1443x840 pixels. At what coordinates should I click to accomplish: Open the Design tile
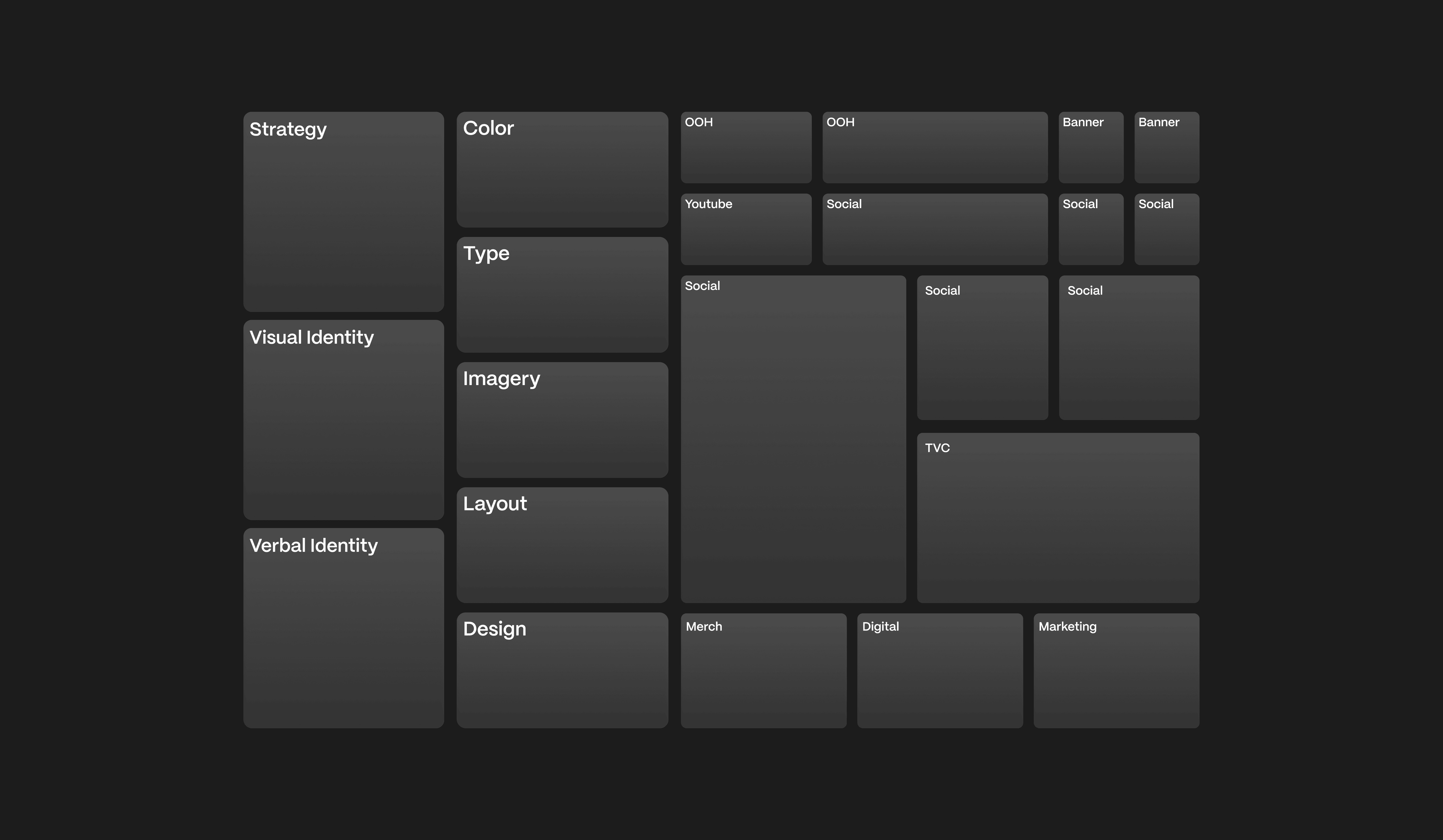(562, 670)
